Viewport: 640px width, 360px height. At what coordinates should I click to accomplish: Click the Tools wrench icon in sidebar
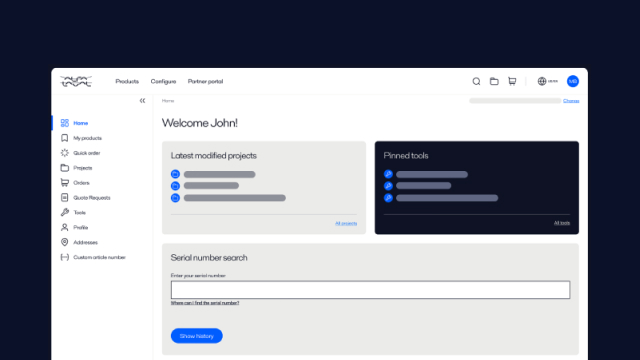64,212
